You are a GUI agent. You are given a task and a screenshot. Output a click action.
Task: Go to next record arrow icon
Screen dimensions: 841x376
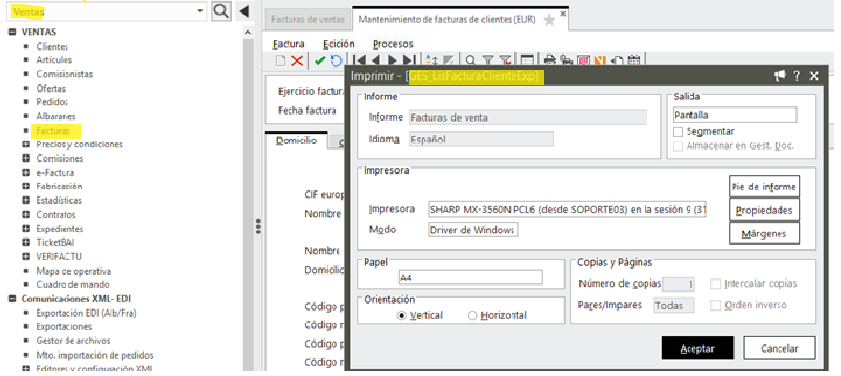coord(393,60)
